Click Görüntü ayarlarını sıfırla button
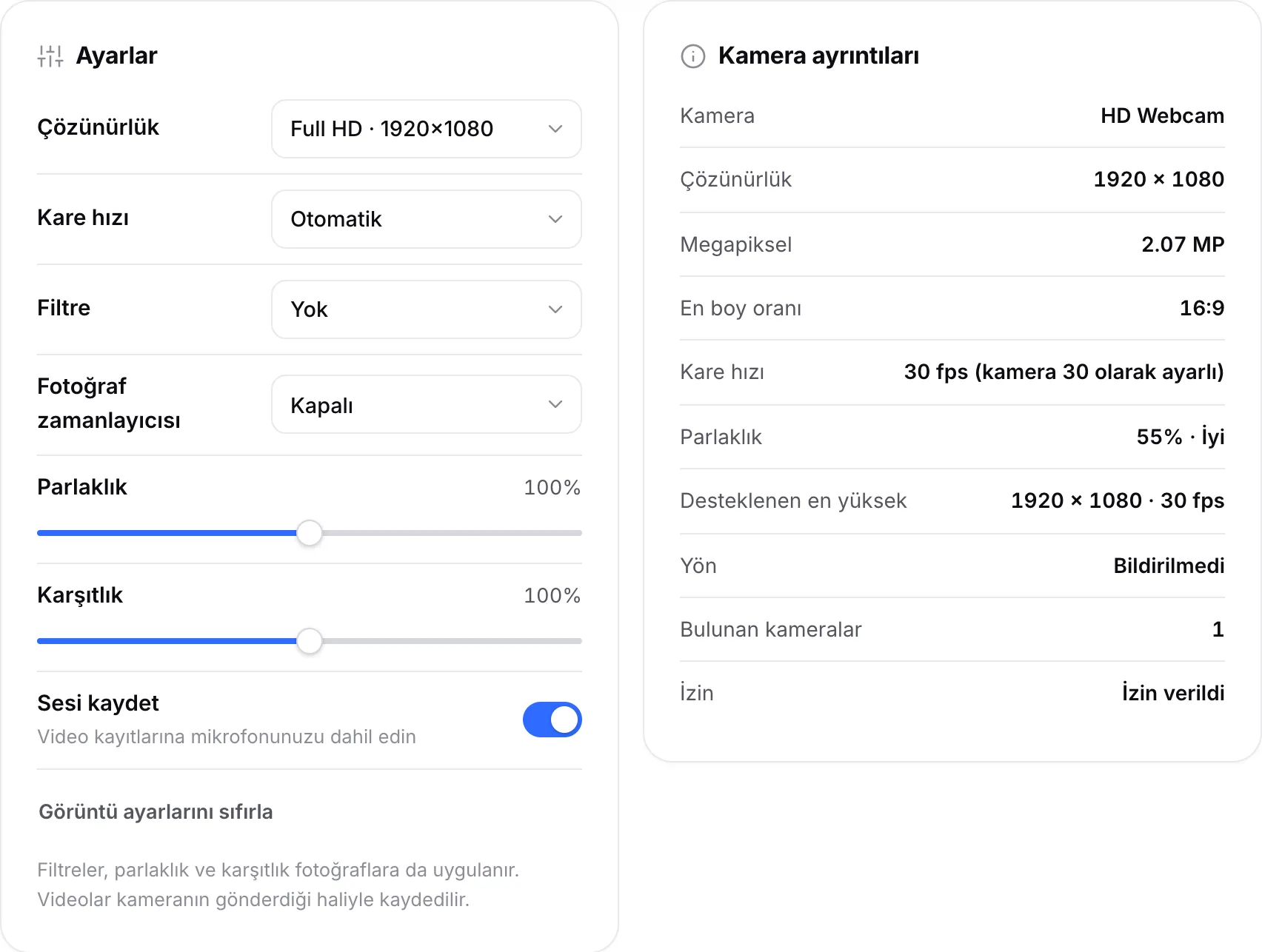This screenshot has width=1262, height=952. point(156,812)
